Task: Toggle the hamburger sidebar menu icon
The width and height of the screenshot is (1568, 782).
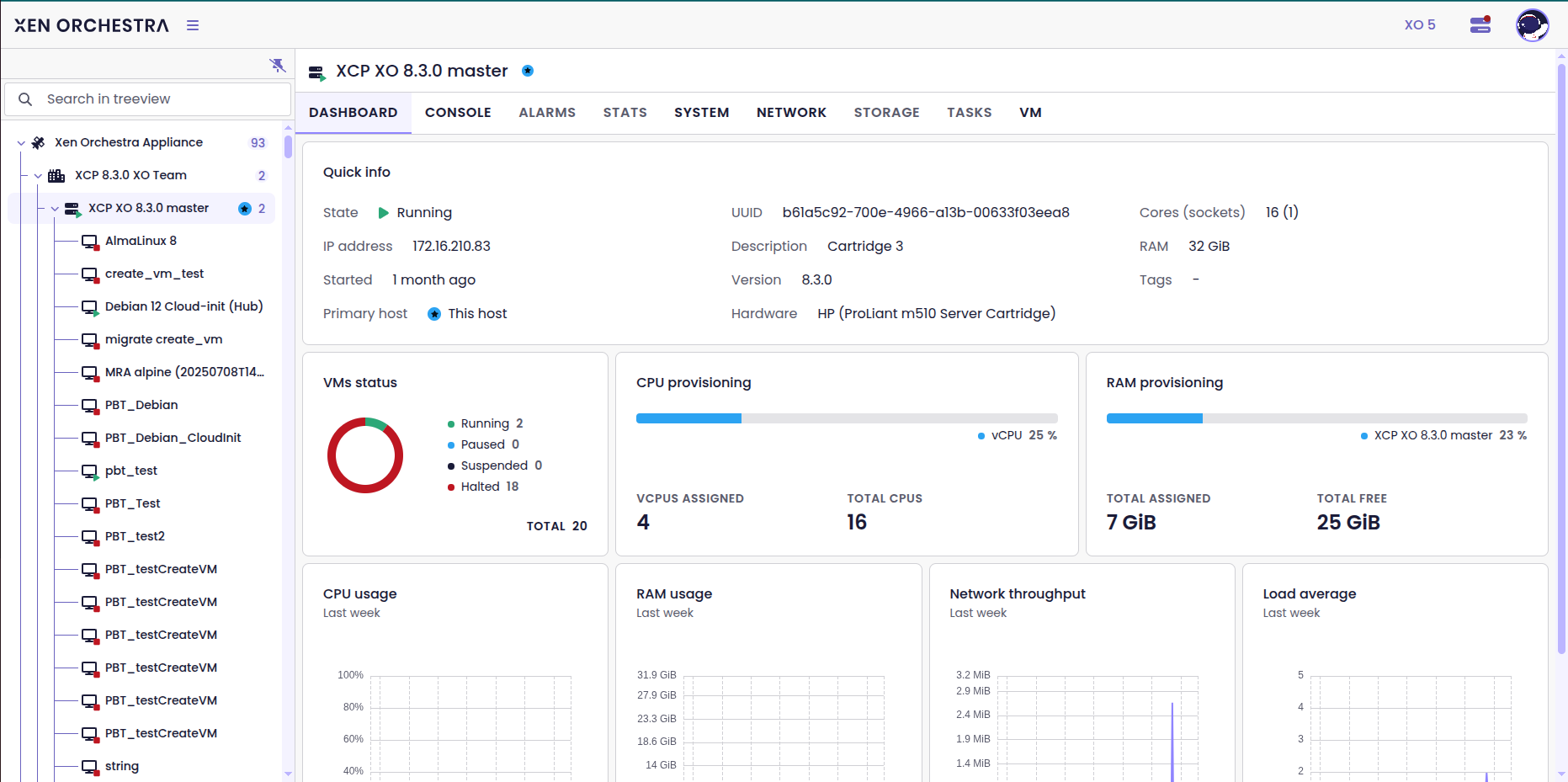Action: [193, 25]
